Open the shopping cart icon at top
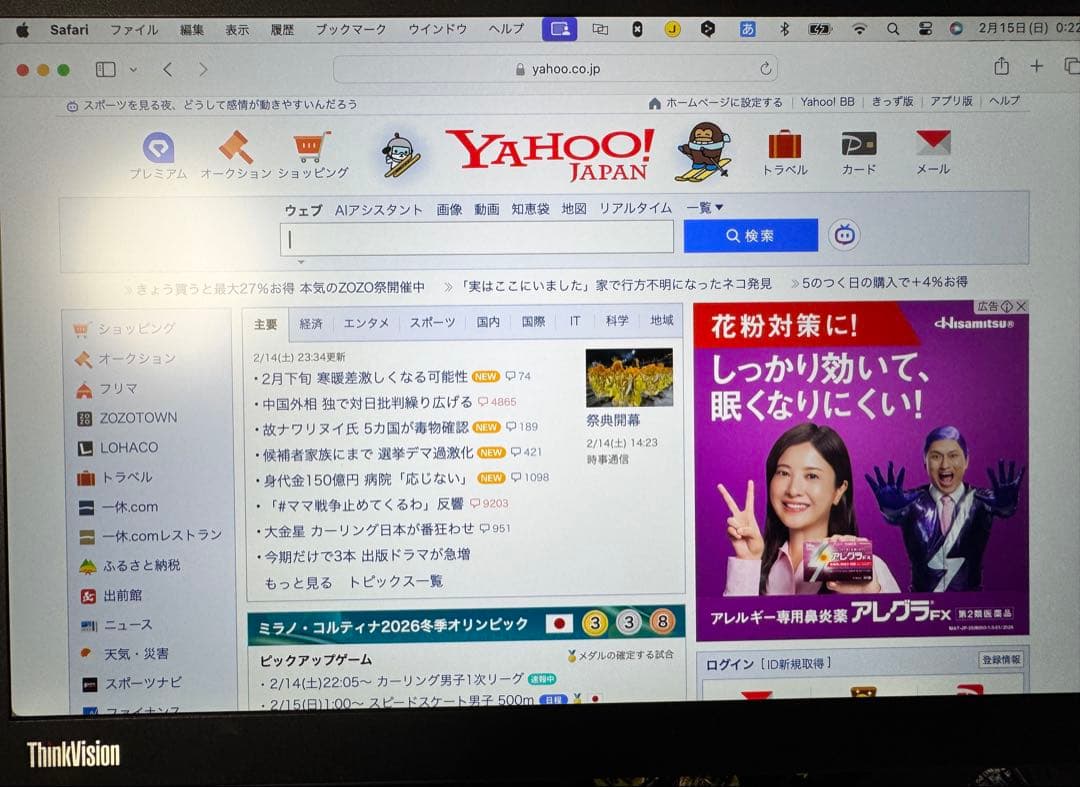This screenshot has width=1080, height=787. pyautogui.click(x=310, y=145)
